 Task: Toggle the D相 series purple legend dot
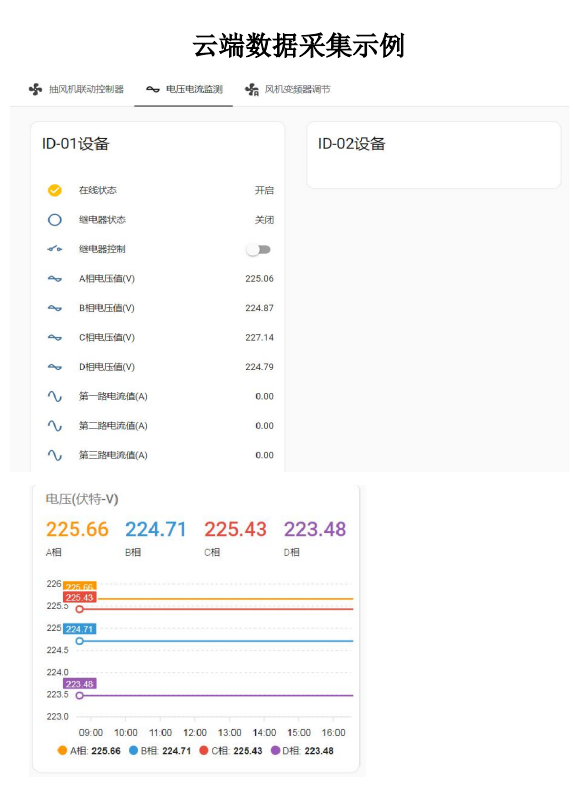(275, 750)
